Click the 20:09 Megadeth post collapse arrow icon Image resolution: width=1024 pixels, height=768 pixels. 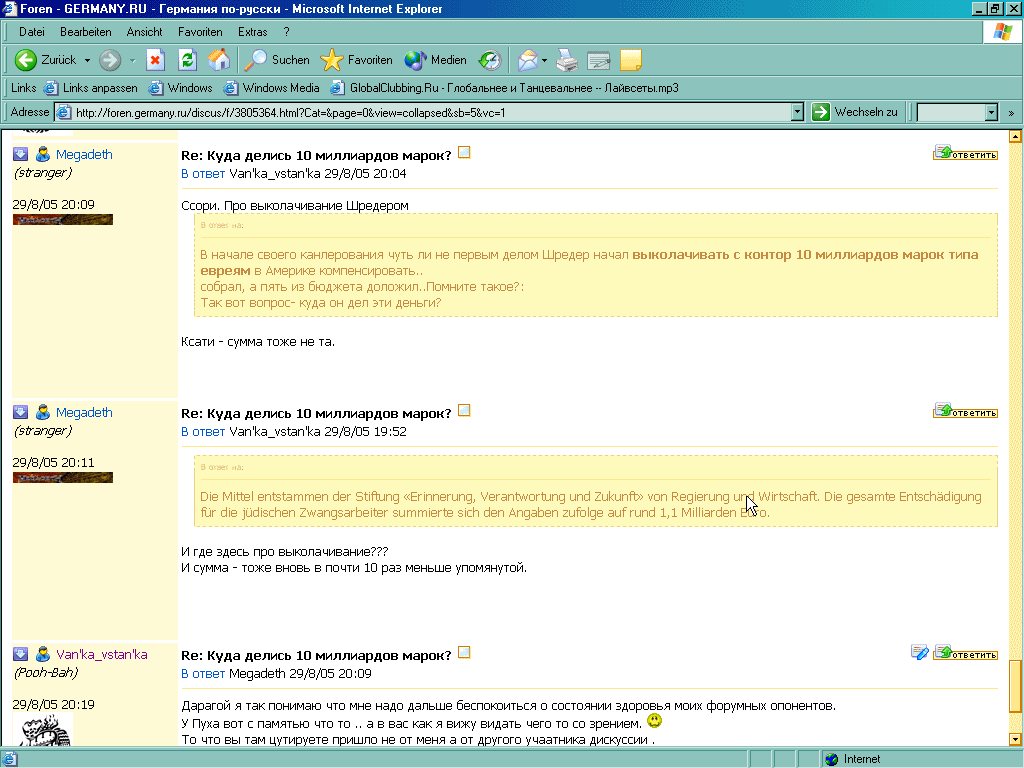point(20,154)
